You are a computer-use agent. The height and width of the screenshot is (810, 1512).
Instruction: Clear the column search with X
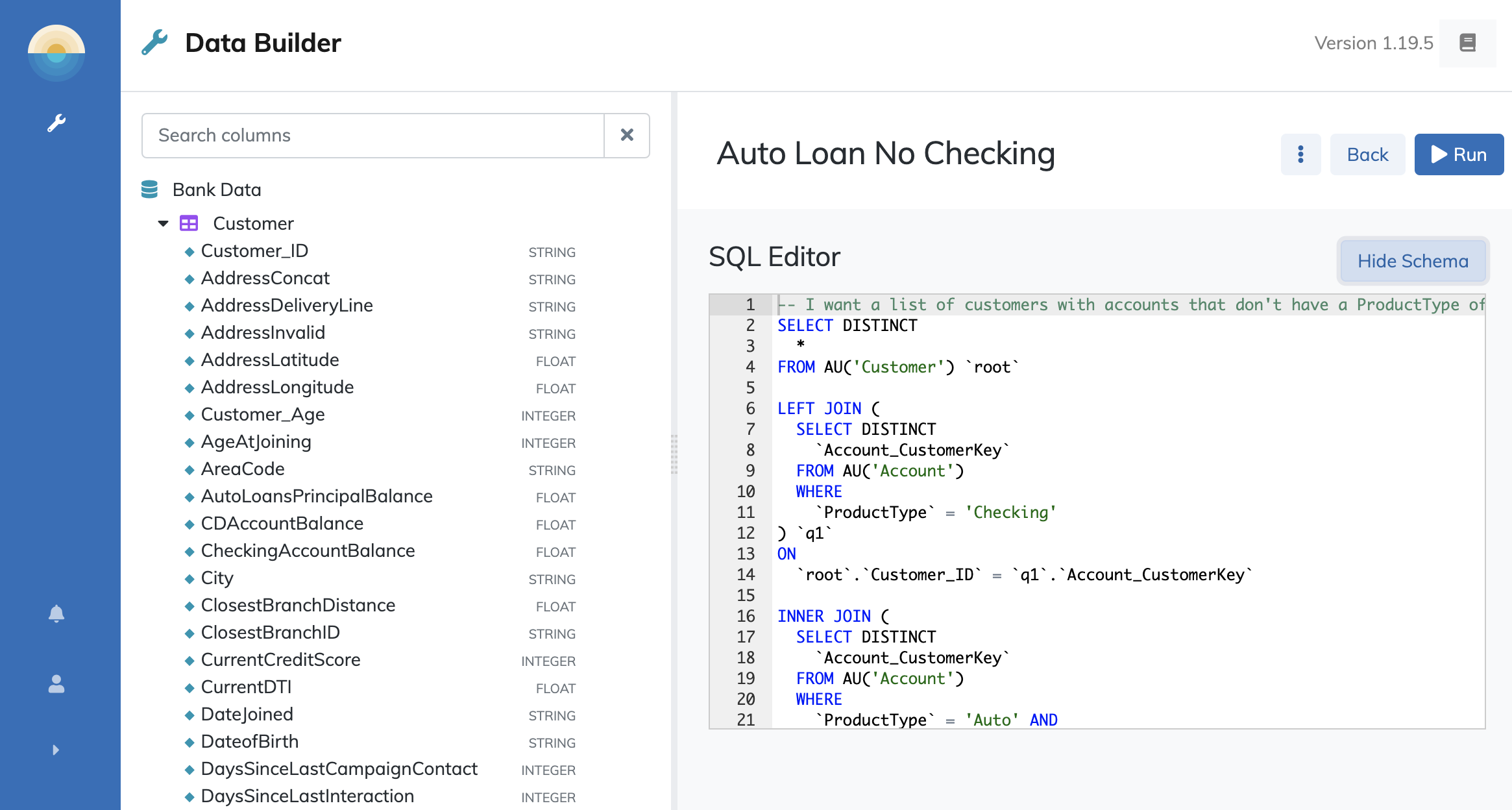pos(627,135)
